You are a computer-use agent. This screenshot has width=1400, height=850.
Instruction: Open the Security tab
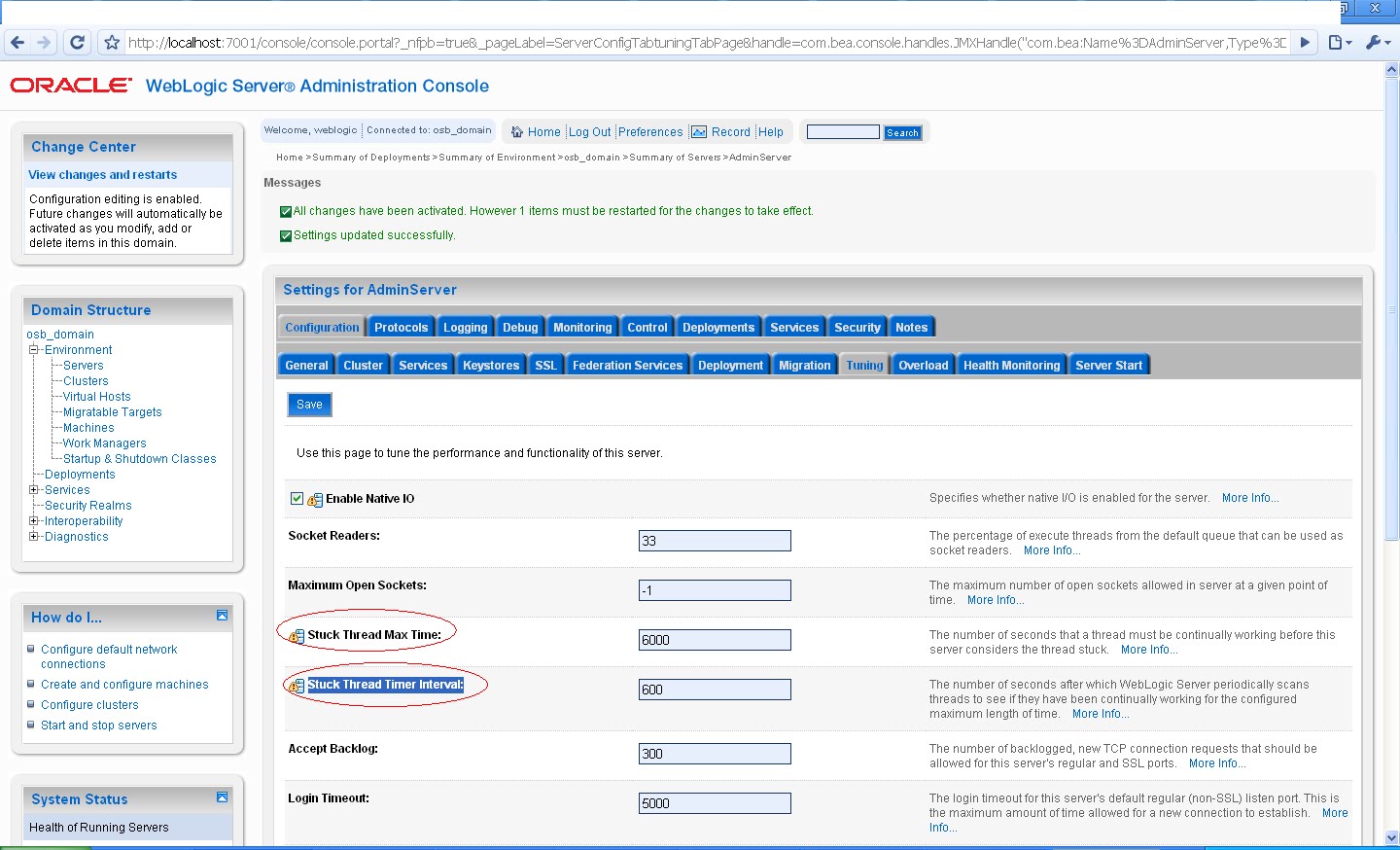pyautogui.click(x=857, y=328)
